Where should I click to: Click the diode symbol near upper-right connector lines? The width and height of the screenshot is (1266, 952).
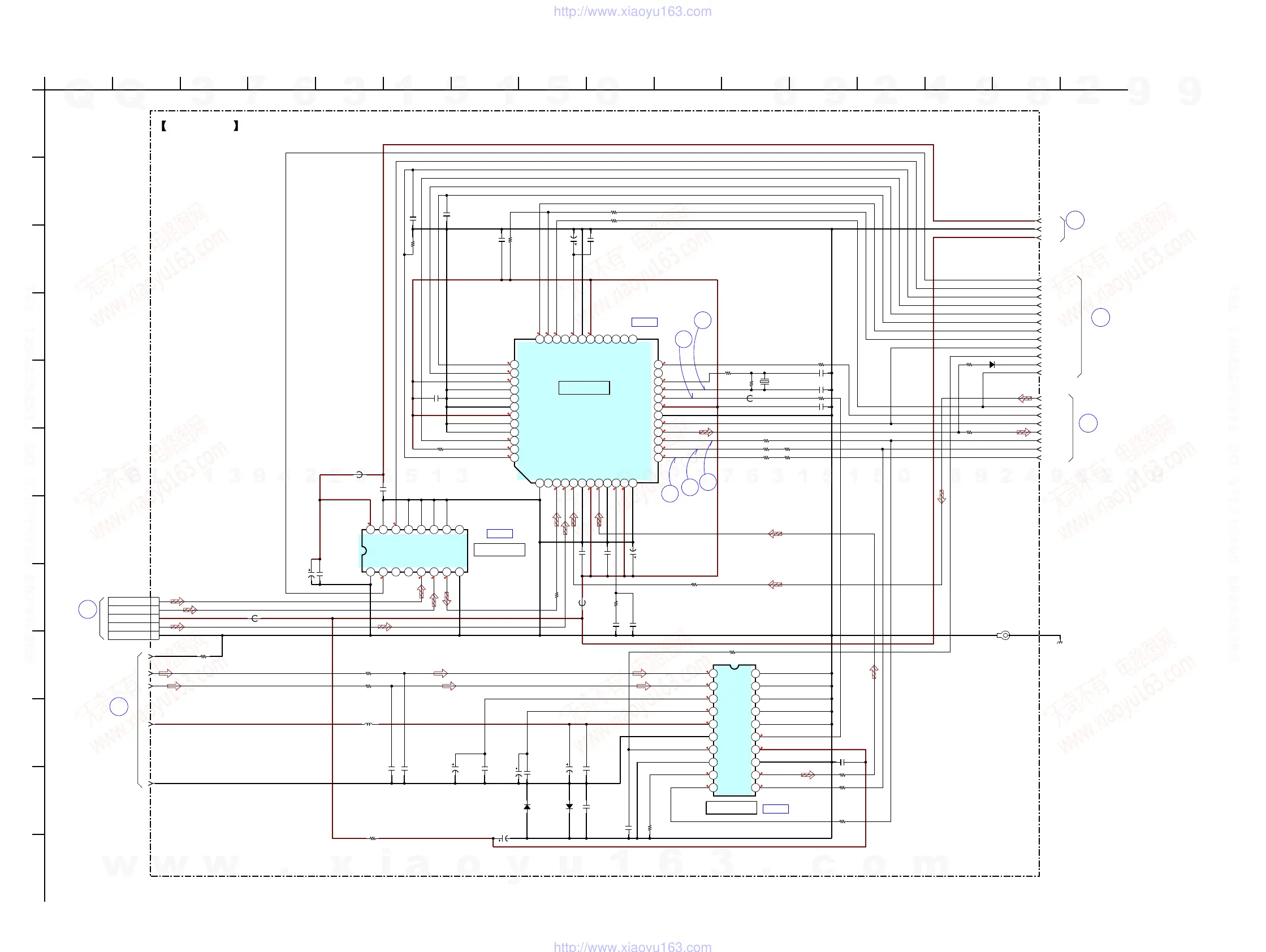[x=991, y=365]
